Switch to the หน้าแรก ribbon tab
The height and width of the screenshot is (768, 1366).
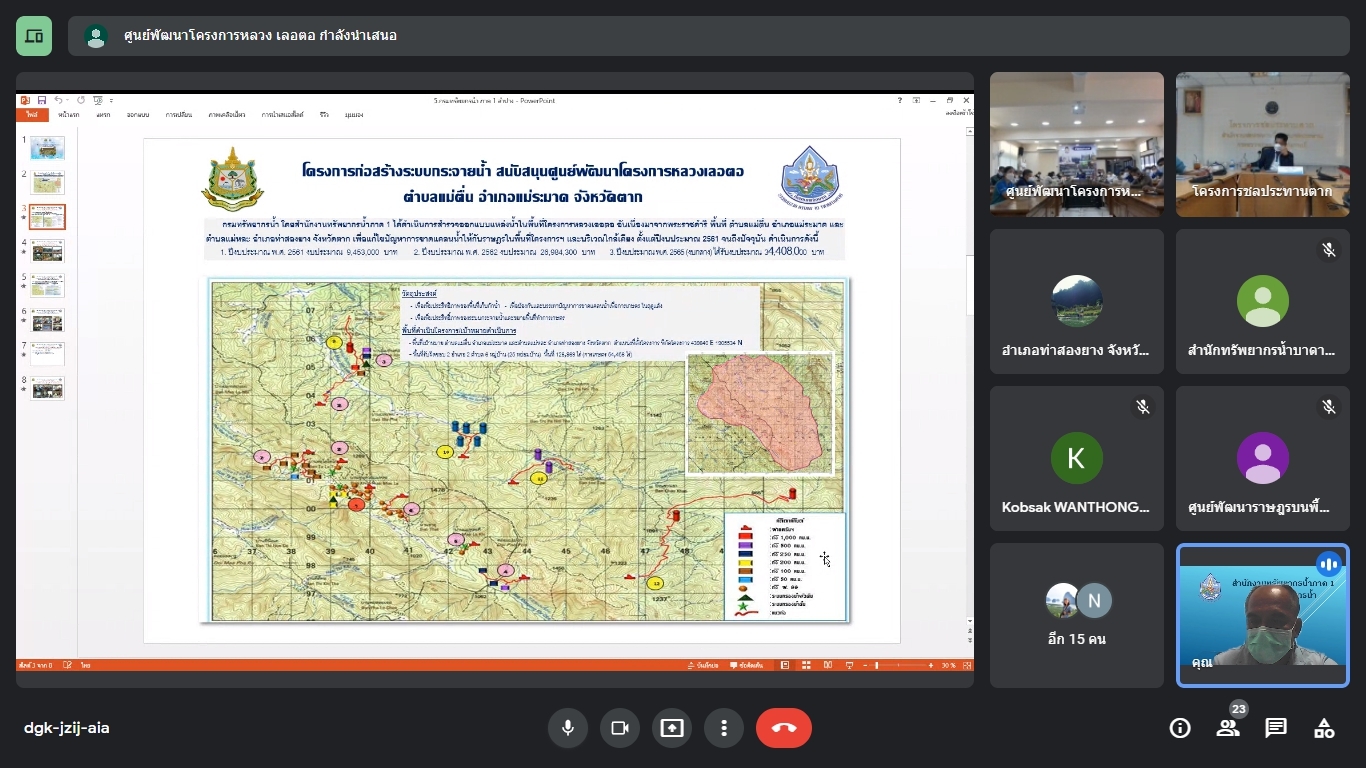69,115
